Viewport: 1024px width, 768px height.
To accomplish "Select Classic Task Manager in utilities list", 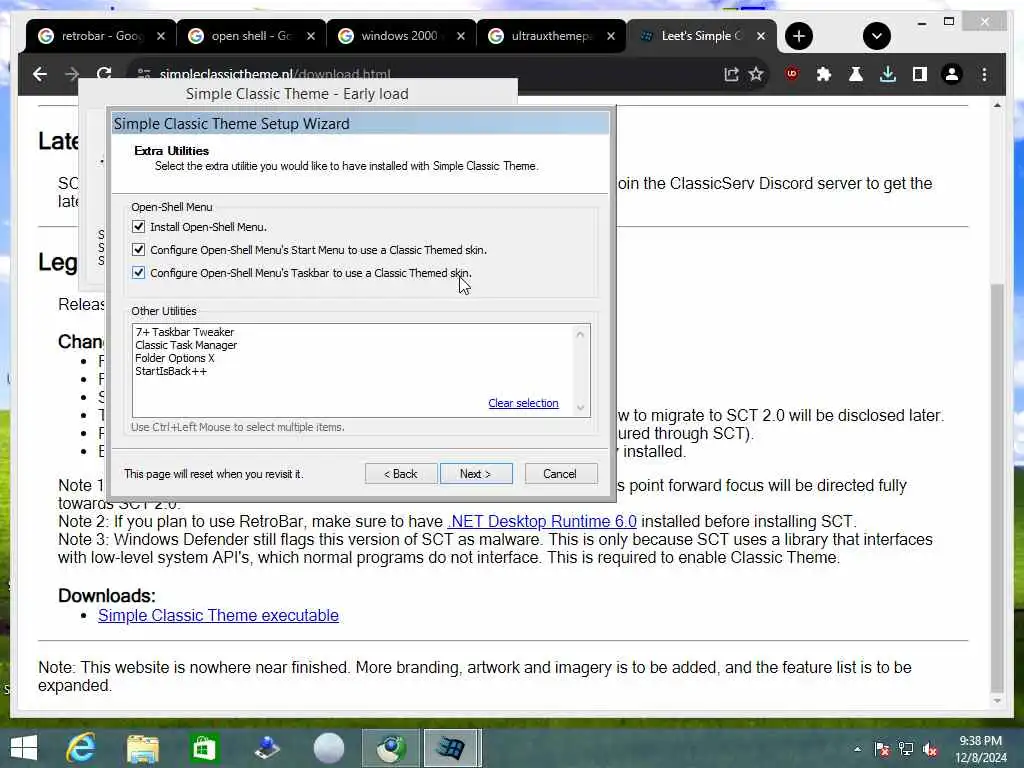I will point(186,345).
